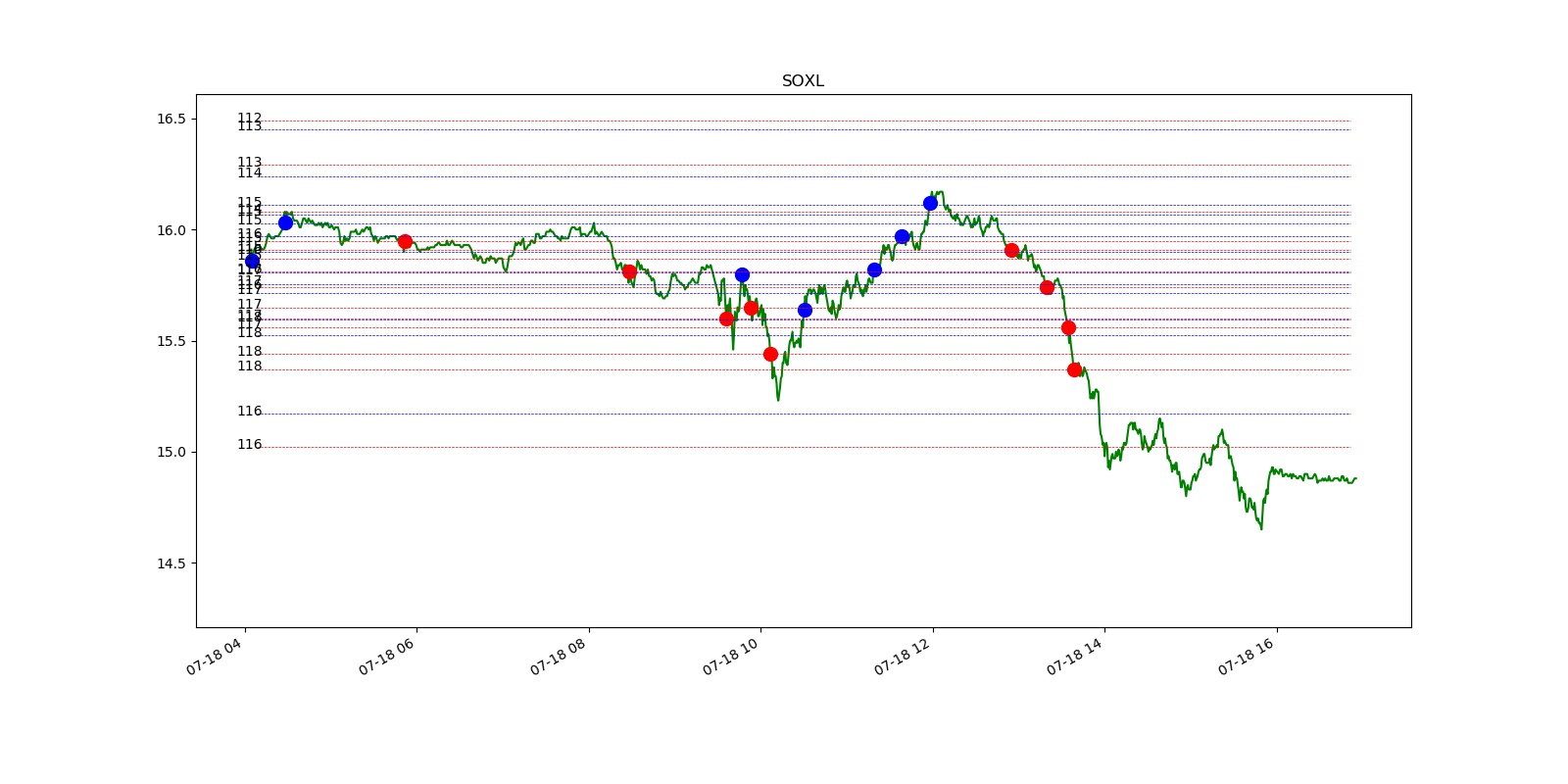The height and width of the screenshot is (784, 1568).
Task: Select the red marker near 13:00 at 15.9
Action: 1011,250
